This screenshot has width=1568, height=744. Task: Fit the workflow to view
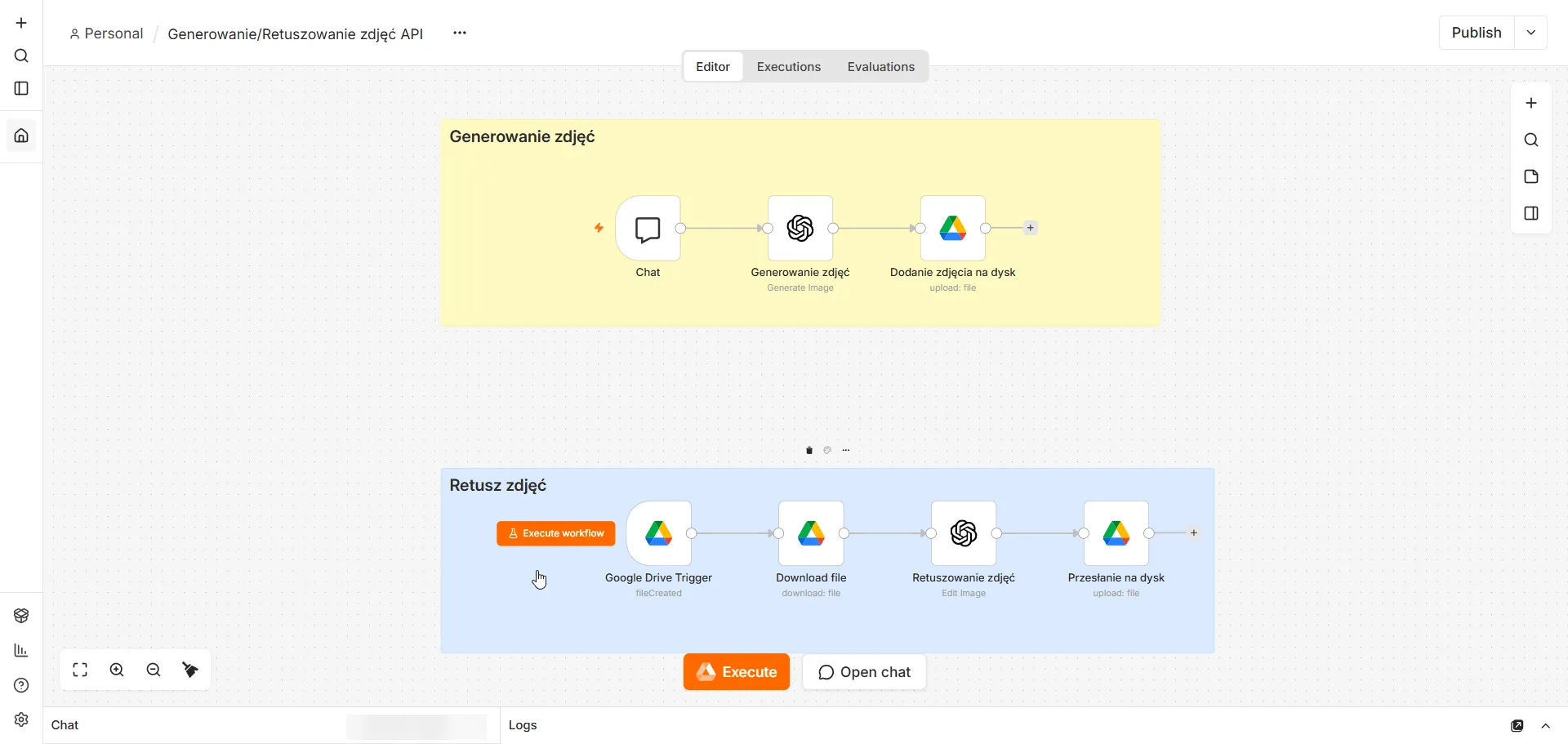point(80,670)
